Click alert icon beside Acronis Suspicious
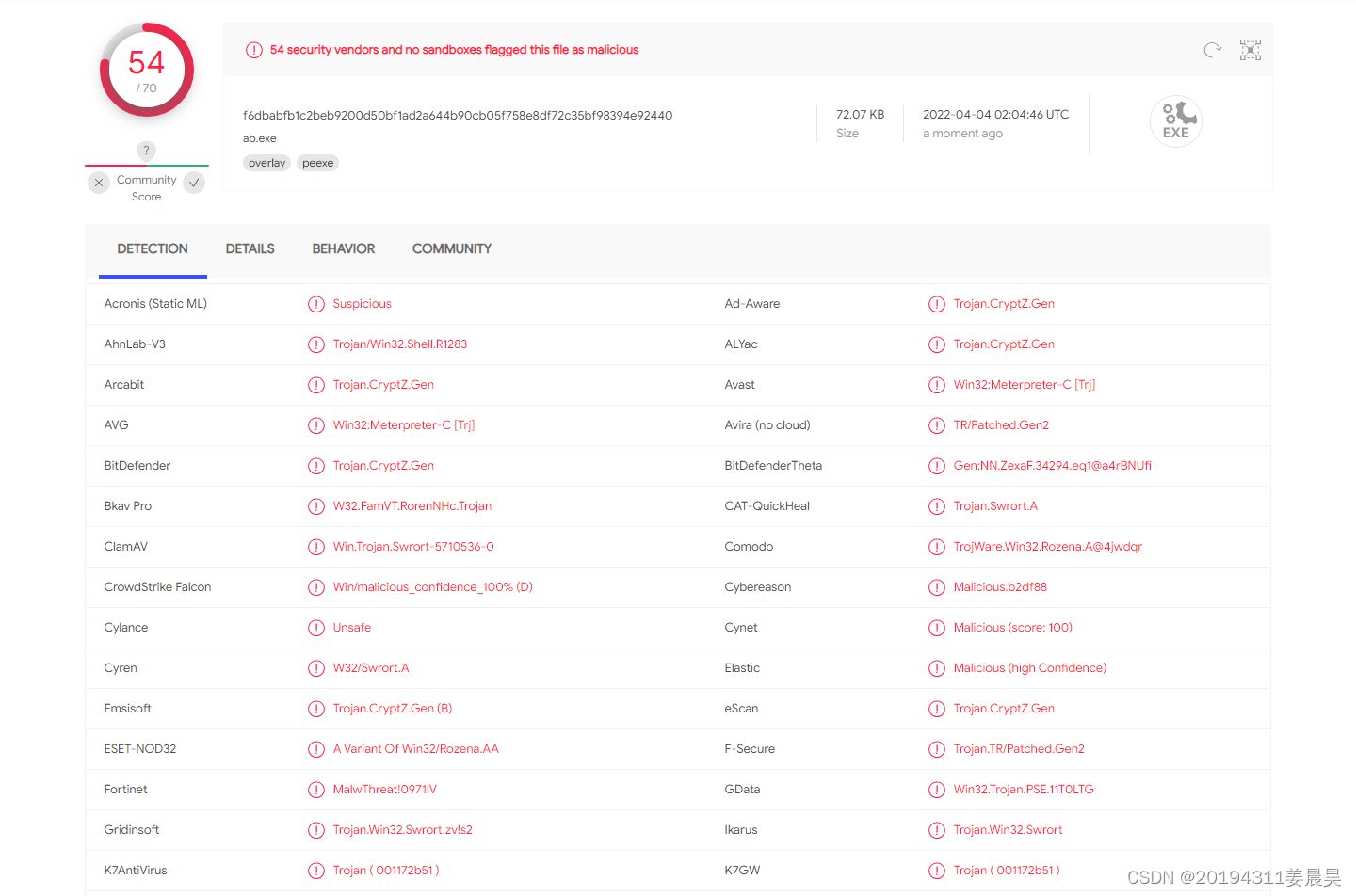This screenshot has height=896, width=1356. click(316, 304)
